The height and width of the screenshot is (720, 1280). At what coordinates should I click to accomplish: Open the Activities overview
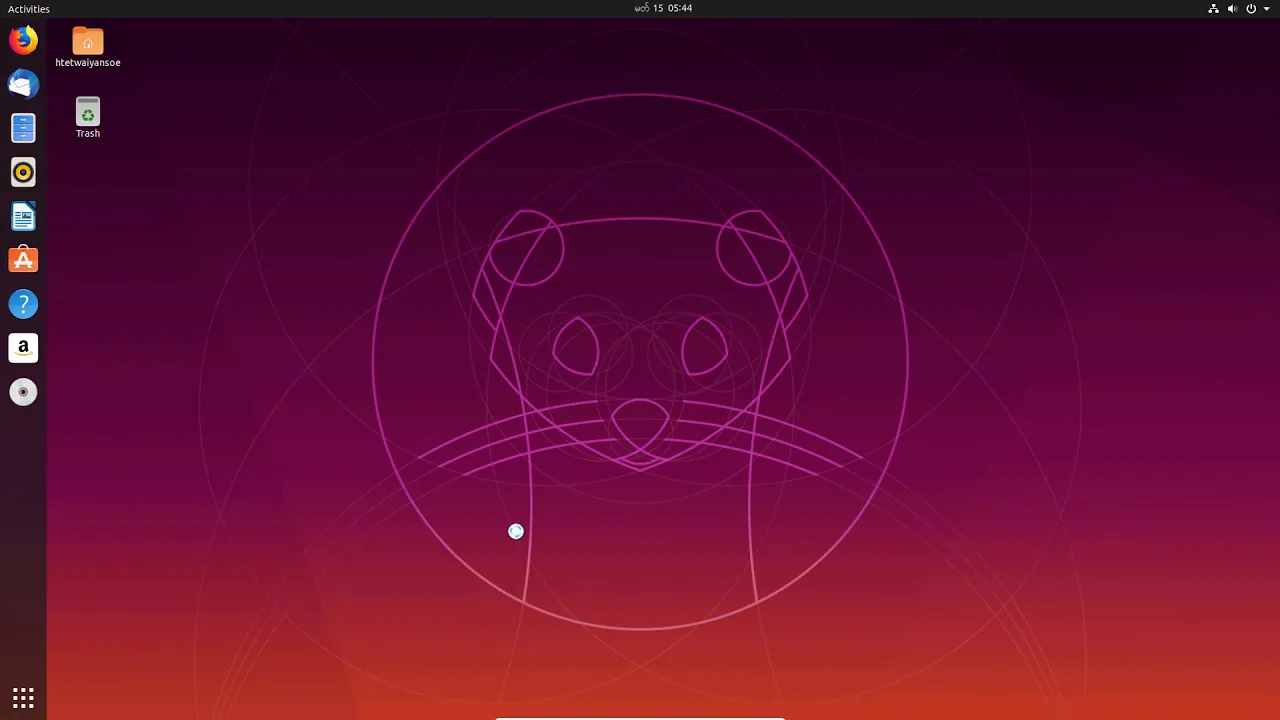[x=29, y=9]
